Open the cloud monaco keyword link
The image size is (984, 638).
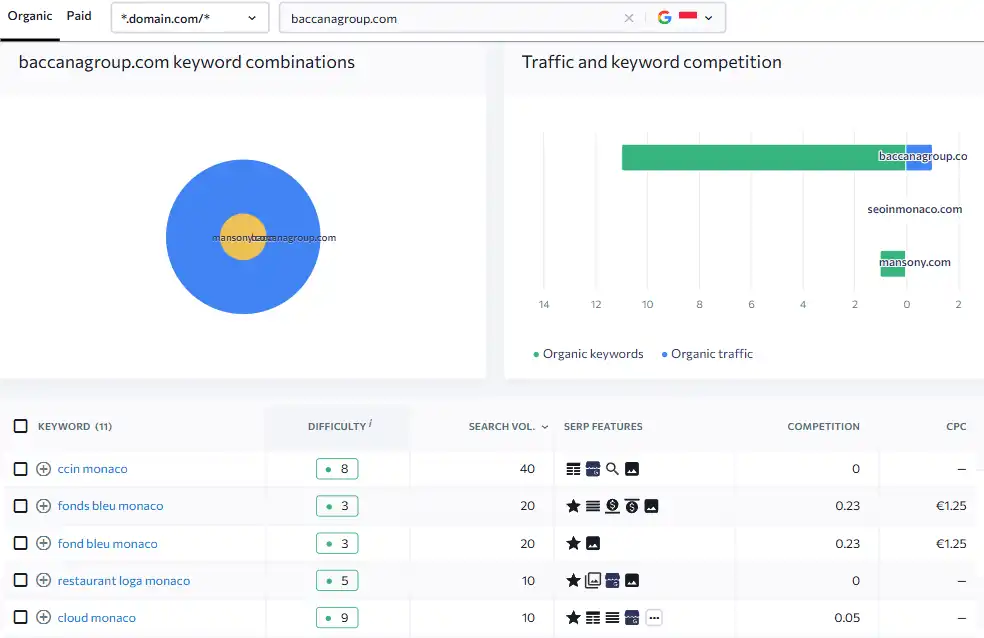pos(97,617)
